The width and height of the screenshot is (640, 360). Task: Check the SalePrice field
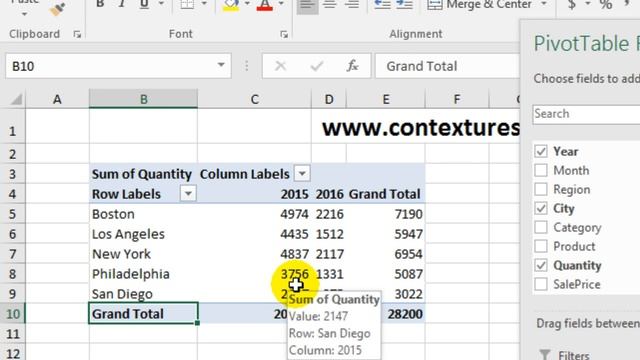(x=541, y=284)
